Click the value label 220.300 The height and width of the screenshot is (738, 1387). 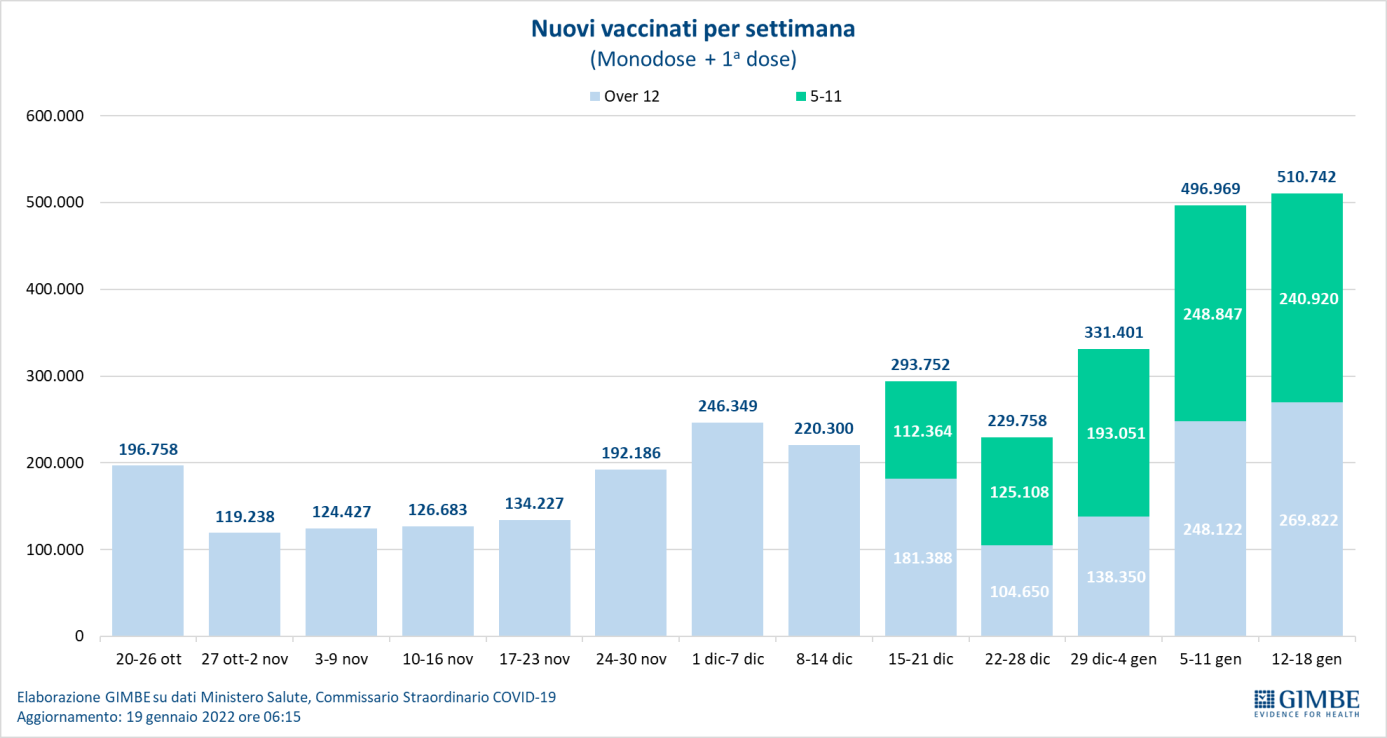(825, 429)
